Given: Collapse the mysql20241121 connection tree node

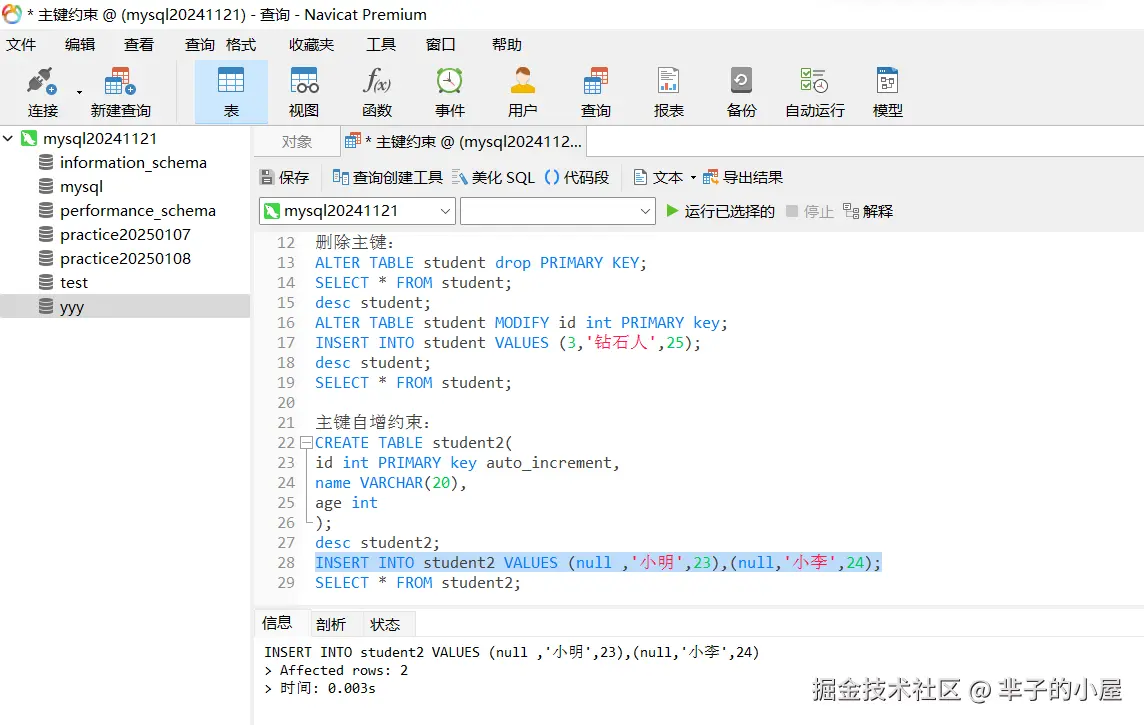Looking at the screenshot, I should point(8,138).
